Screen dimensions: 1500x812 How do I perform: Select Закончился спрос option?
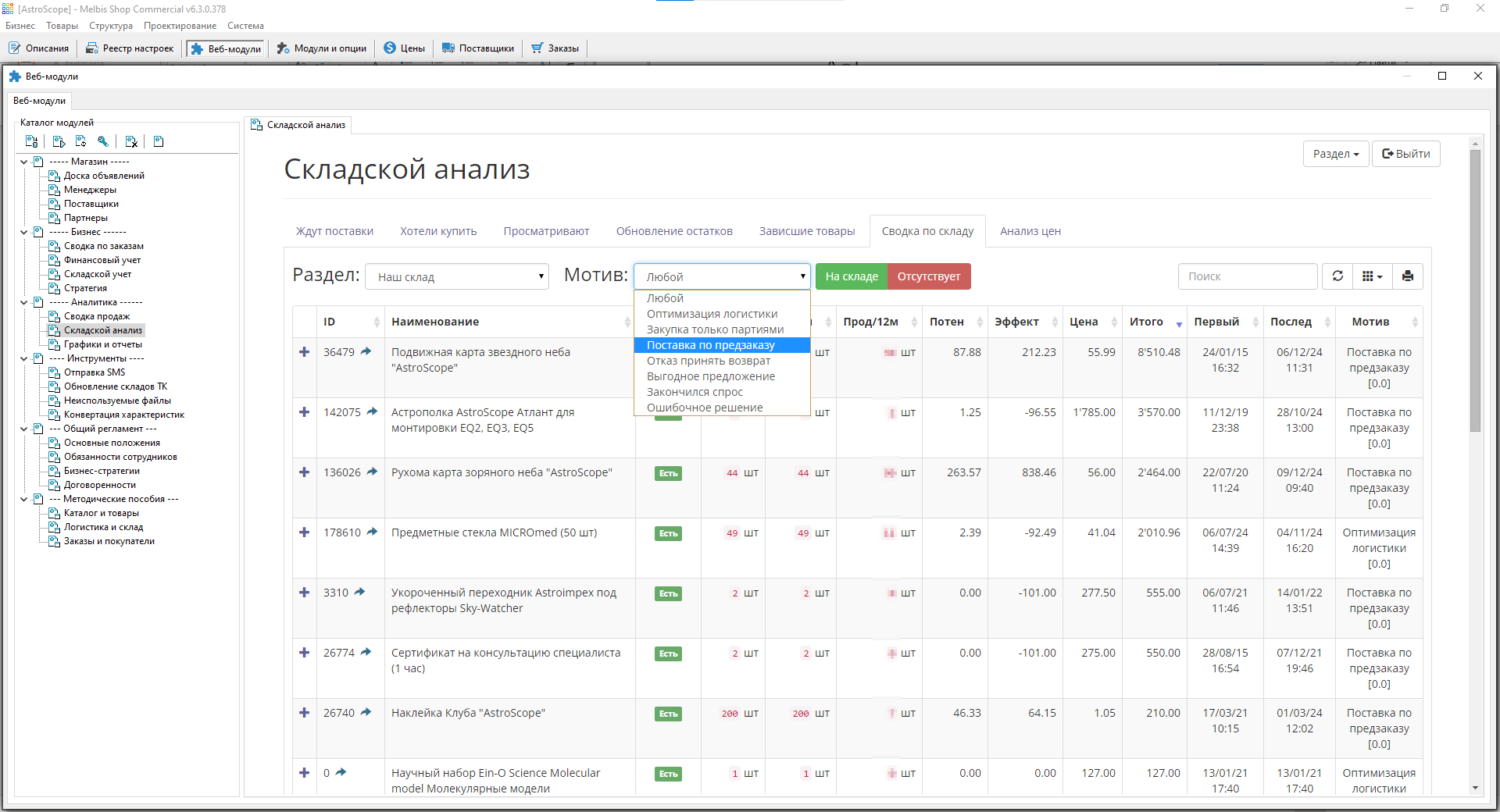pos(722,392)
